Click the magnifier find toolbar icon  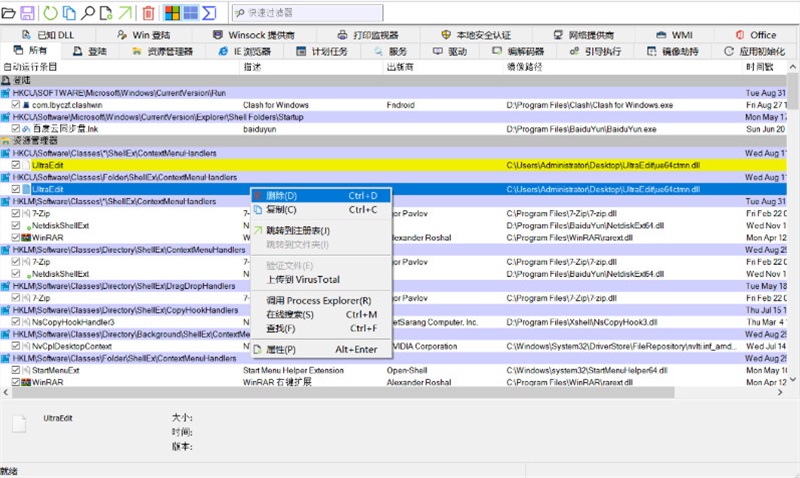88,13
